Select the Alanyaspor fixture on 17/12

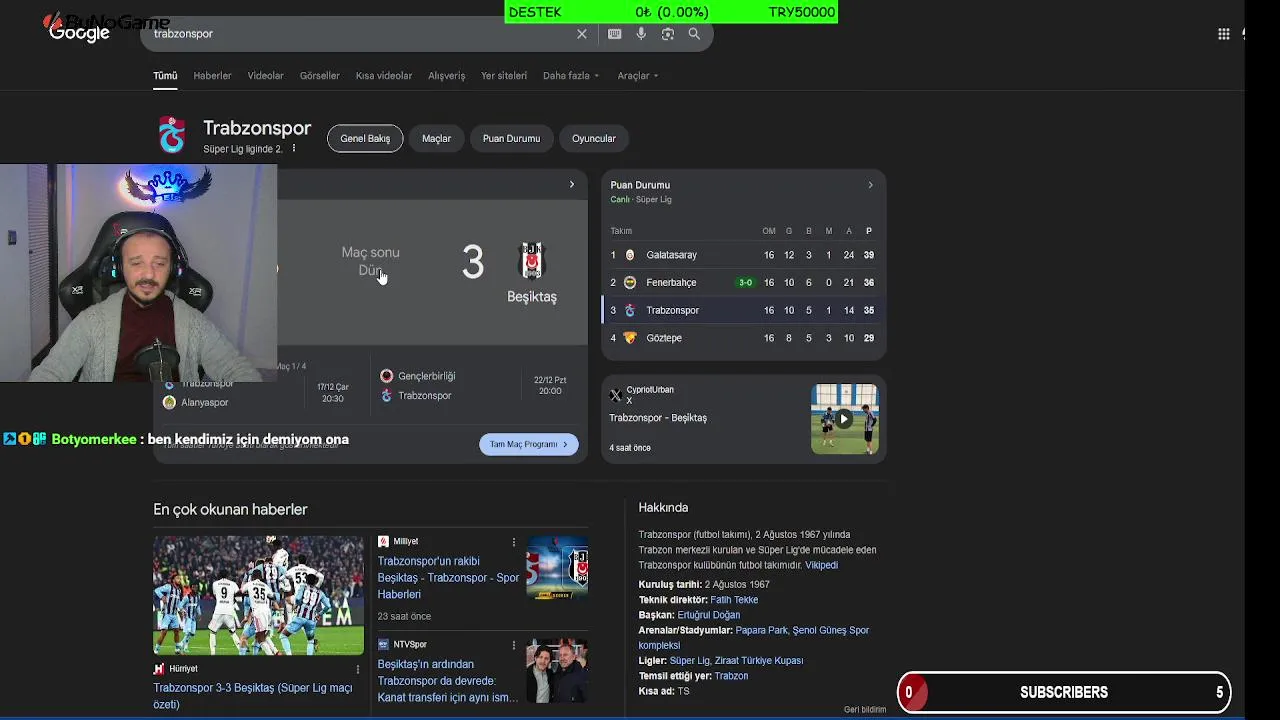256,393
